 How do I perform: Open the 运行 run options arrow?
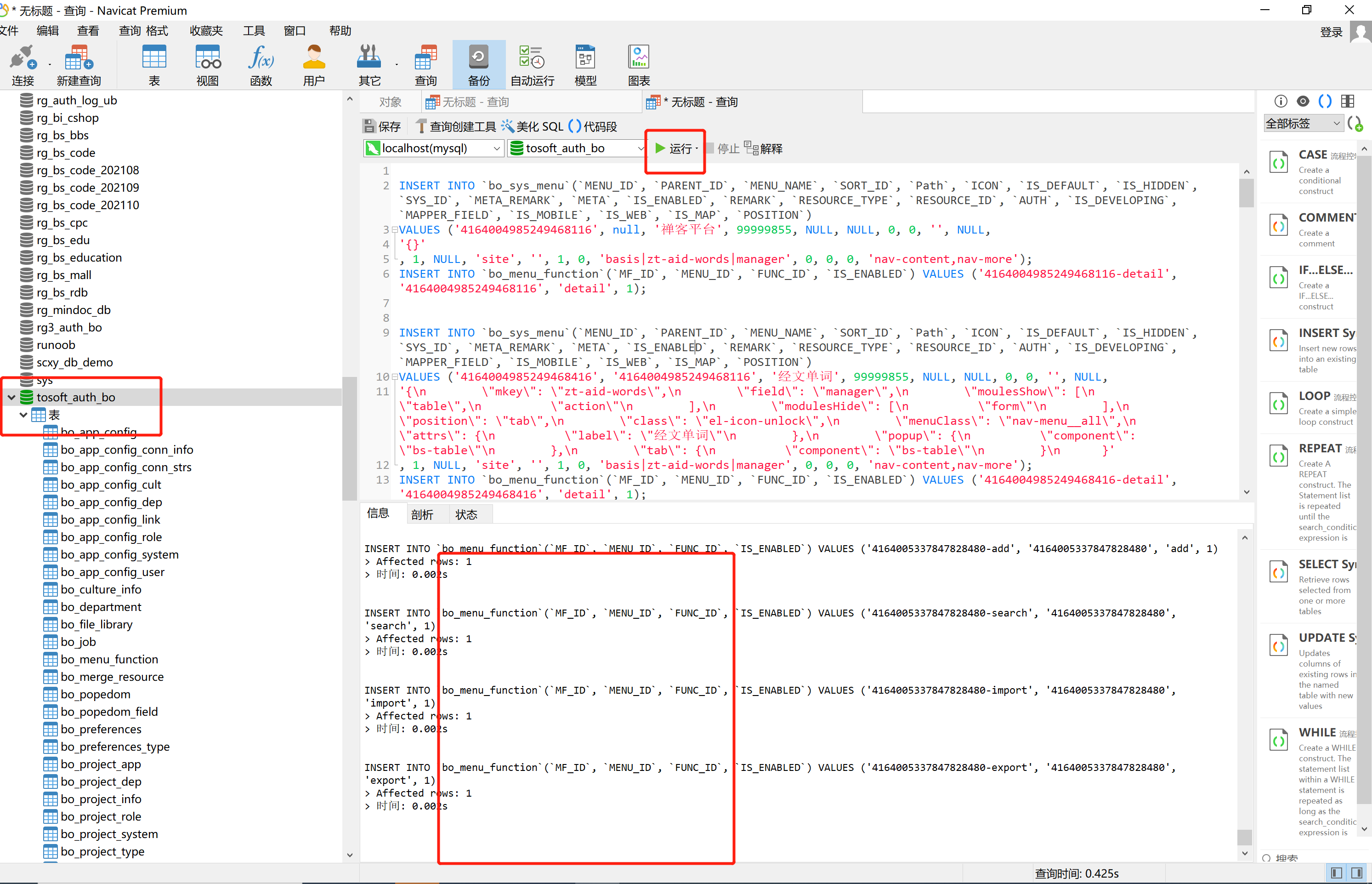pyautogui.click(x=697, y=148)
